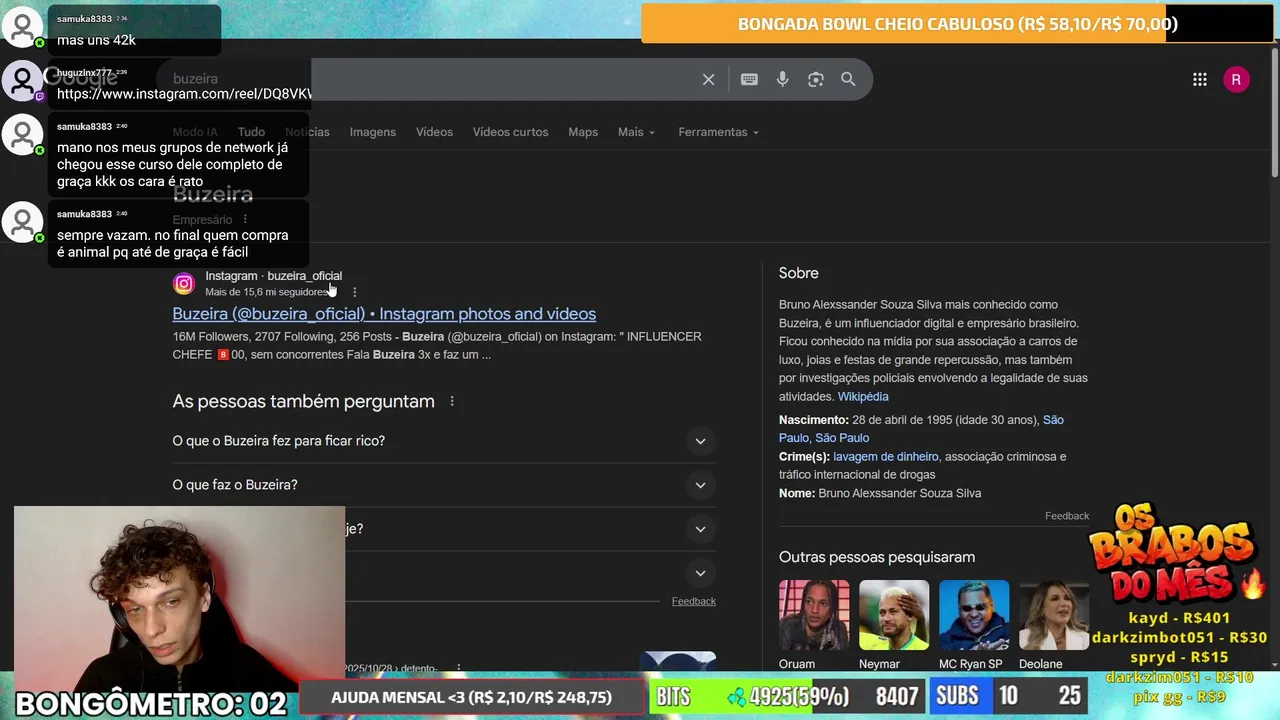
Task: Click the Instagram logo next to the result
Action: pyautogui.click(x=184, y=284)
